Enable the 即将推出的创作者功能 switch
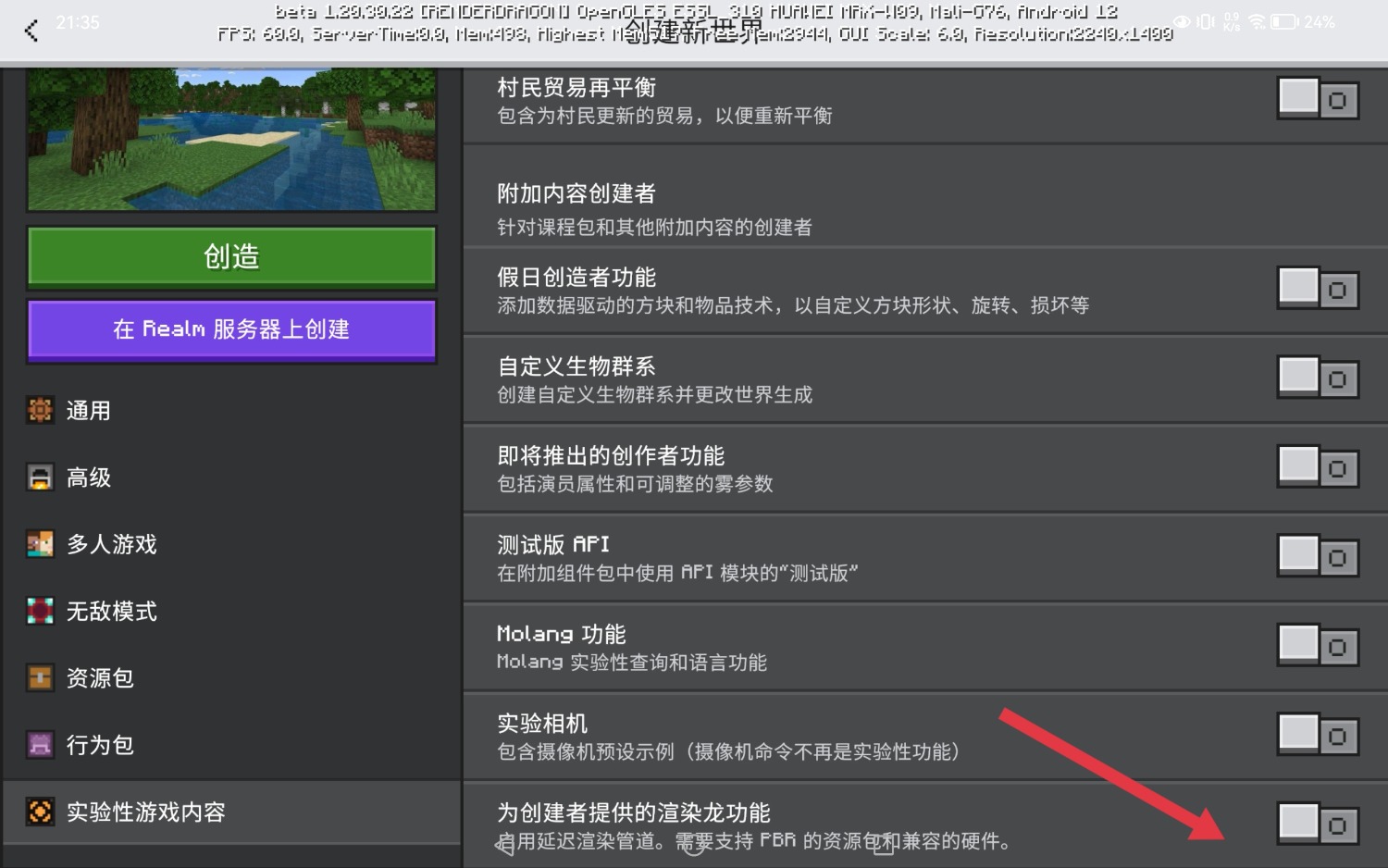The image size is (1388, 868). click(1318, 466)
